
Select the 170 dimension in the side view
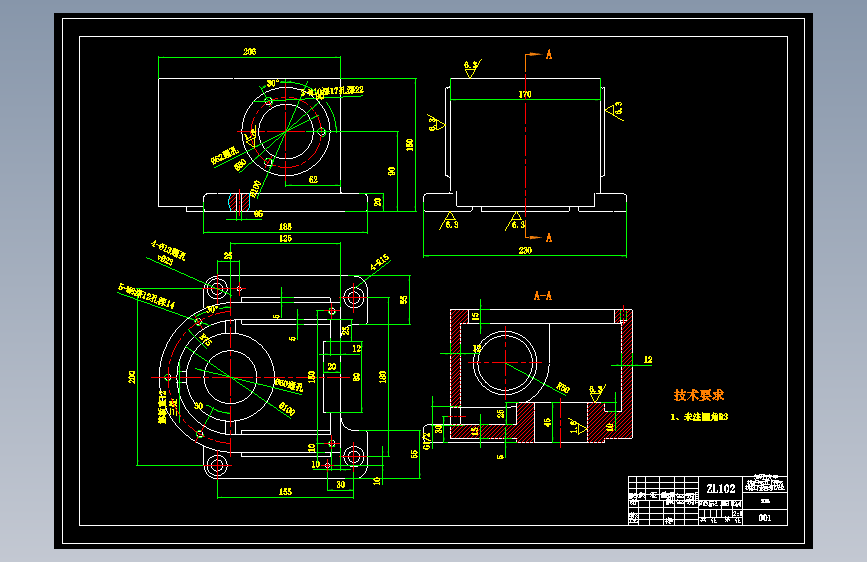coord(525,94)
